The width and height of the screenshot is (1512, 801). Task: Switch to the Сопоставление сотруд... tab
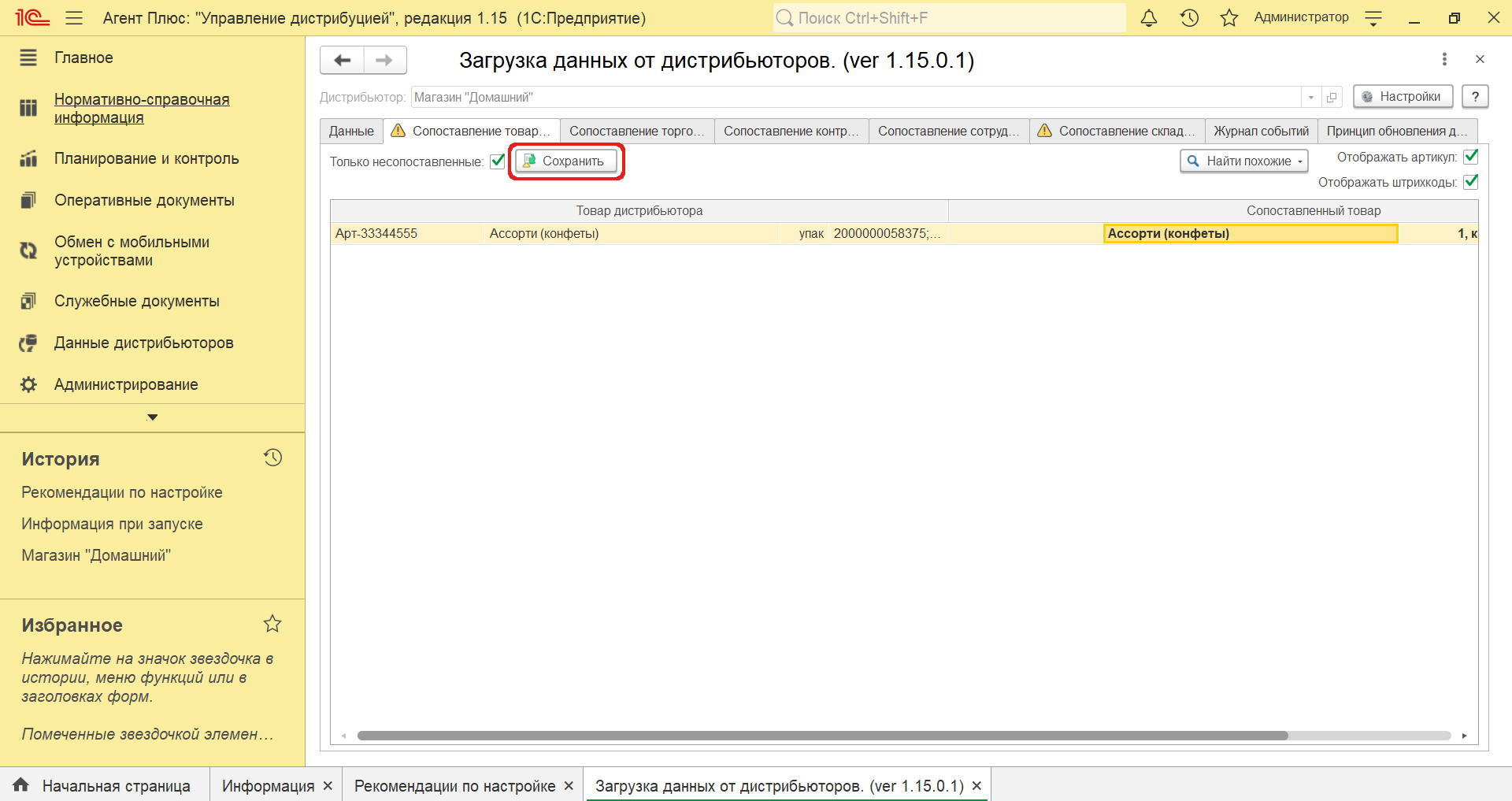click(949, 131)
